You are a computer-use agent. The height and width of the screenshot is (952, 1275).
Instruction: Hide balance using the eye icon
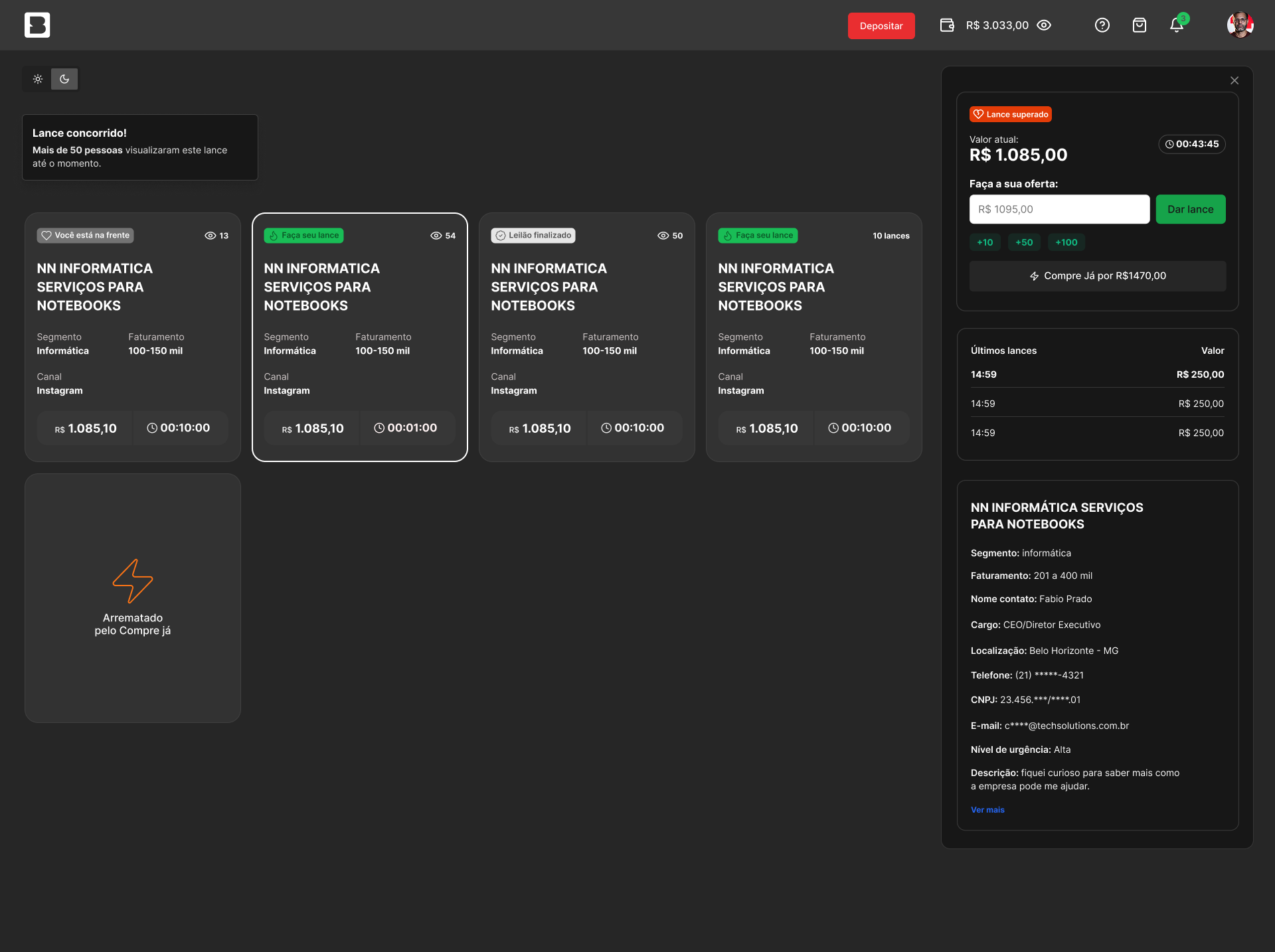click(1044, 25)
